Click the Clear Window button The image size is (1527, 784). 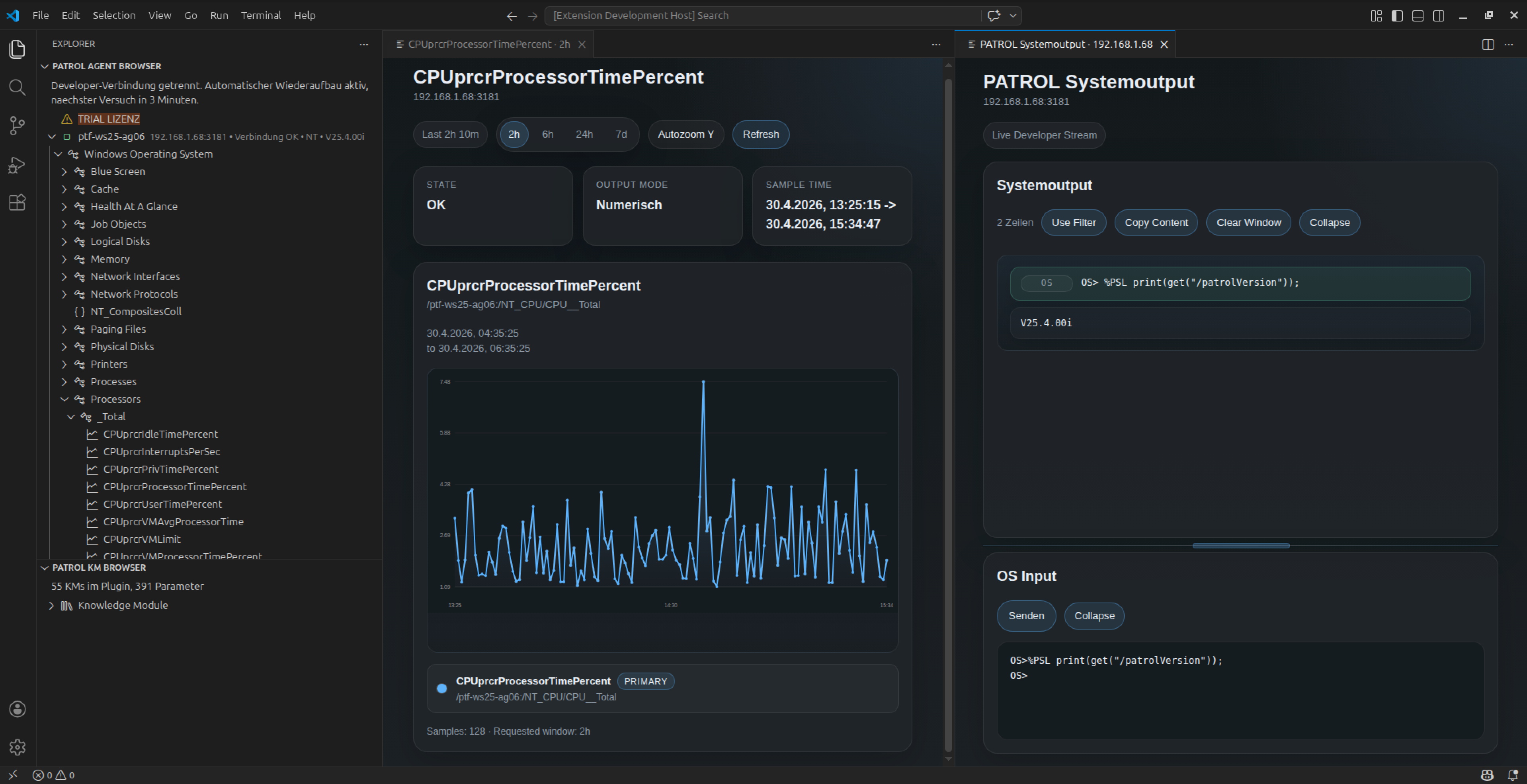1248,223
